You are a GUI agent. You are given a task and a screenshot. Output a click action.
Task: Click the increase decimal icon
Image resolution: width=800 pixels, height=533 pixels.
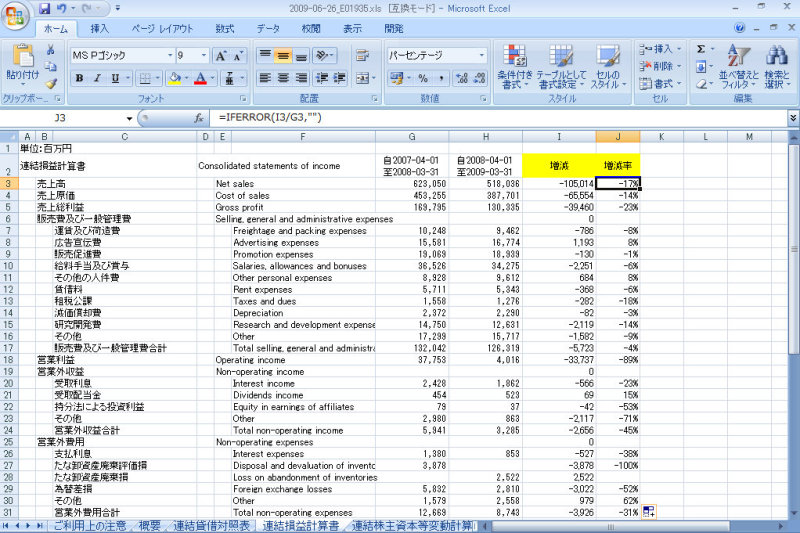coord(462,78)
